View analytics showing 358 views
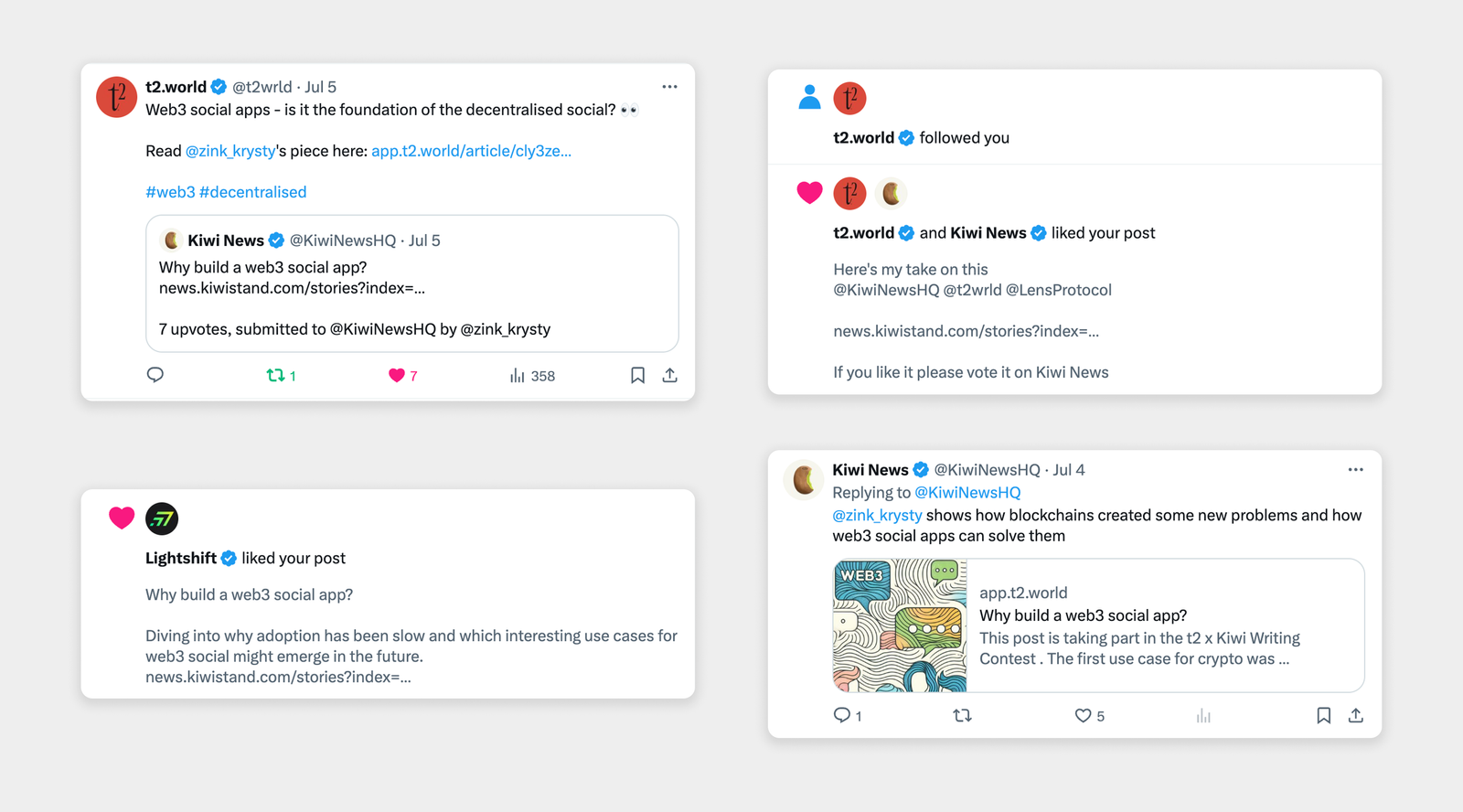The image size is (1463, 812). point(532,376)
